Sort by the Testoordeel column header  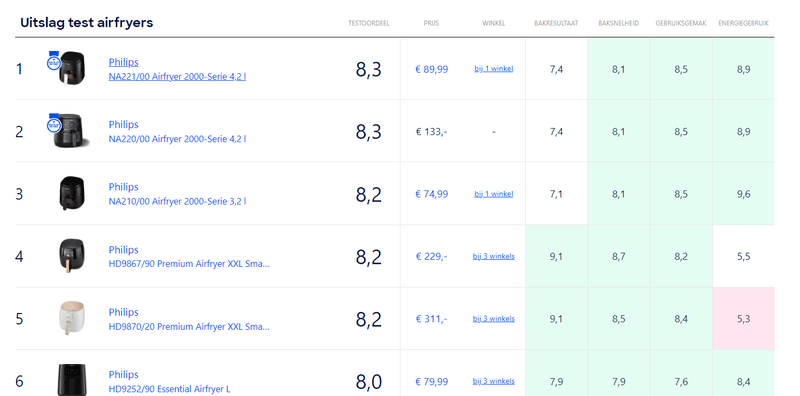click(x=369, y=23)
